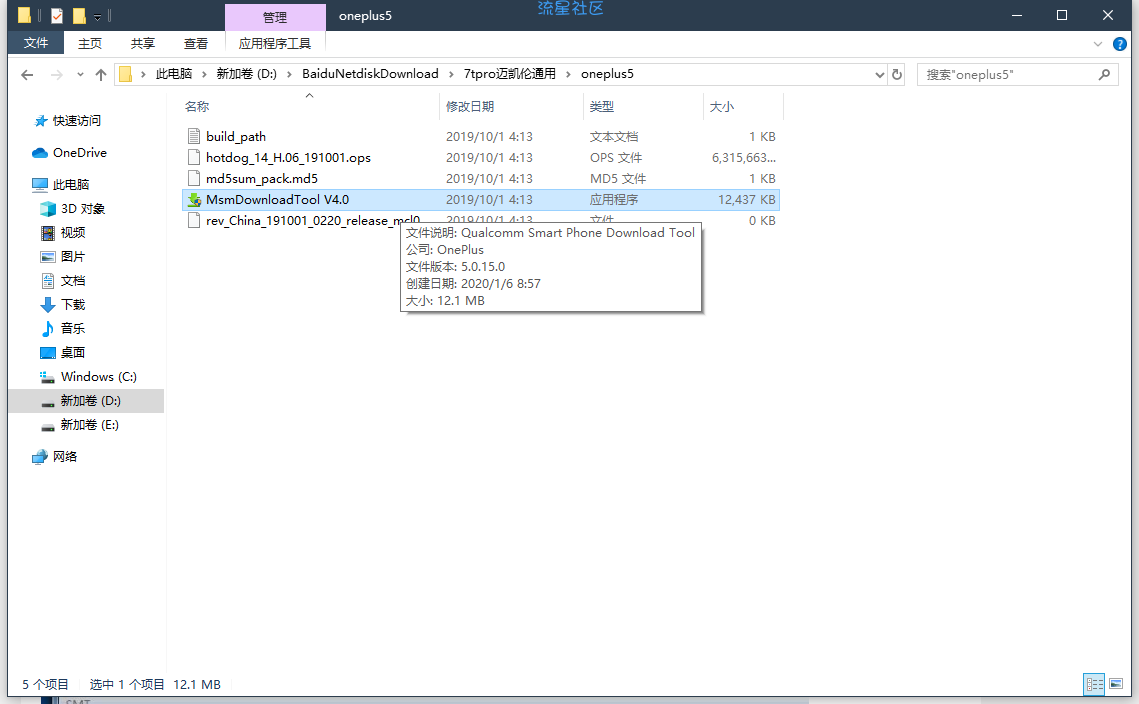
Task: Open 网络 in navigation pane
Action: (65, 456)
